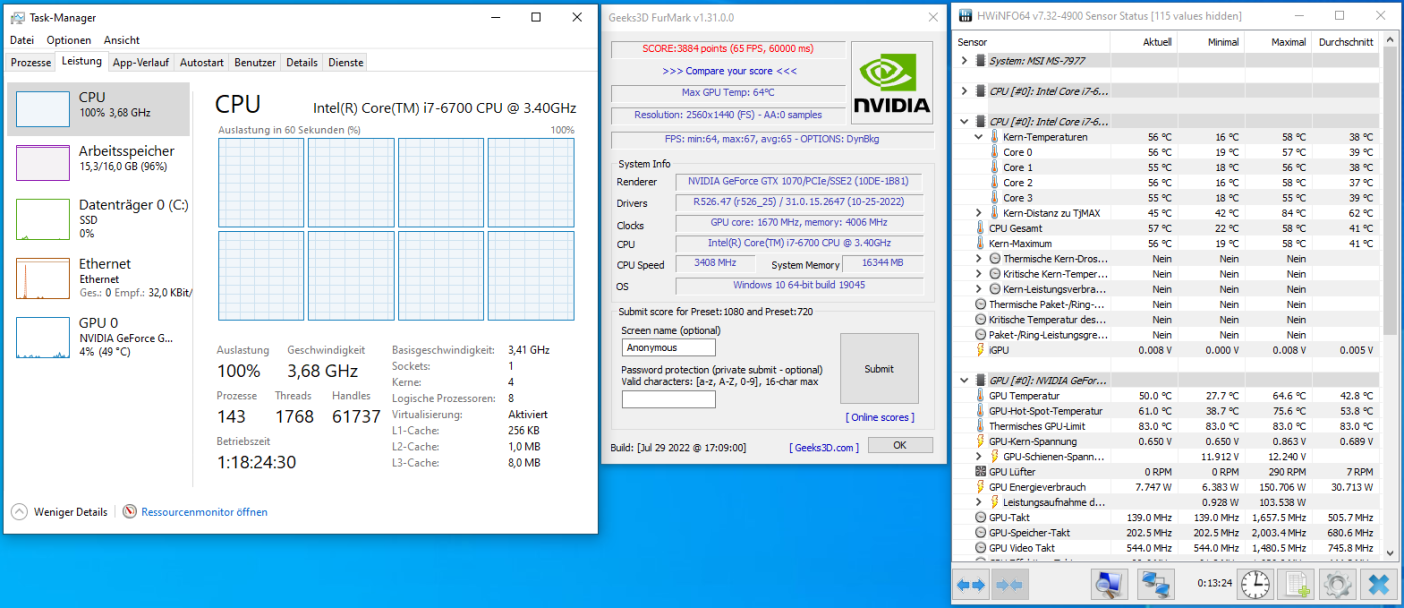Open the Datei menu in Task-Manager
This screenshot has width=1404, height=608.
tap(22, 40)
